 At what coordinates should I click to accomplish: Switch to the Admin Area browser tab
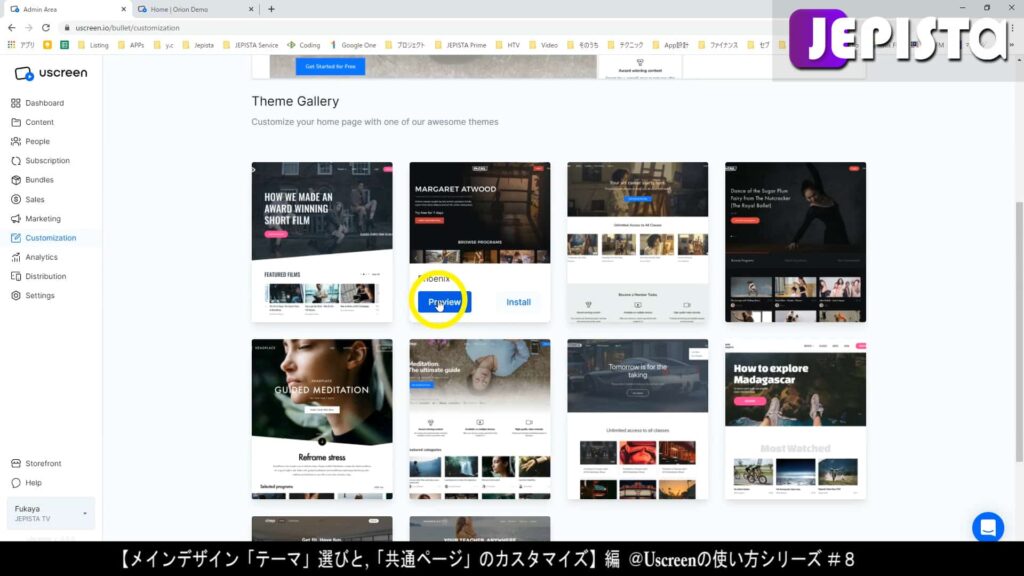pyautogui.click(x=65, y=9)
